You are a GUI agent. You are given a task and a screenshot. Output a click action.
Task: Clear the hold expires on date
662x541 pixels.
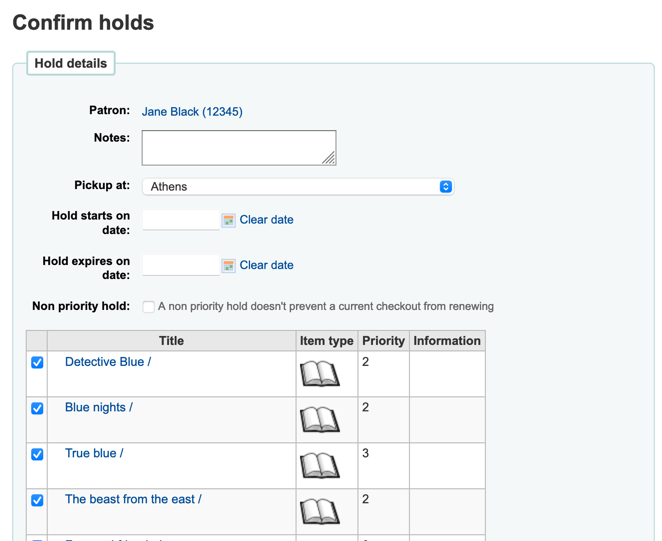click(x=266, y=266)
